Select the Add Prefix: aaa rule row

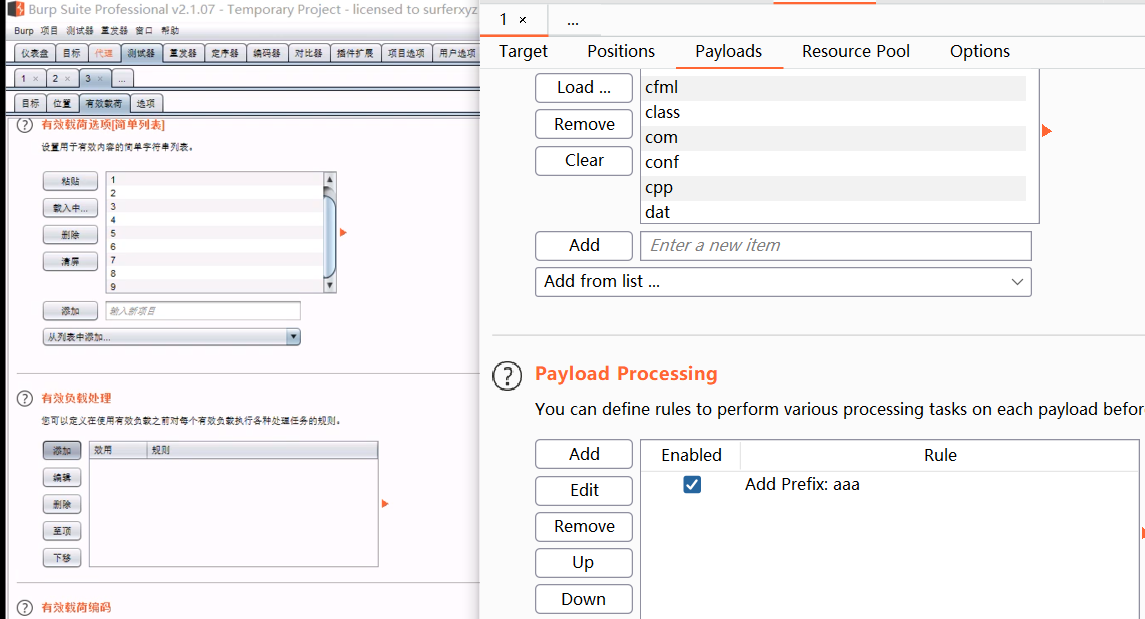[x=889, y=484]
